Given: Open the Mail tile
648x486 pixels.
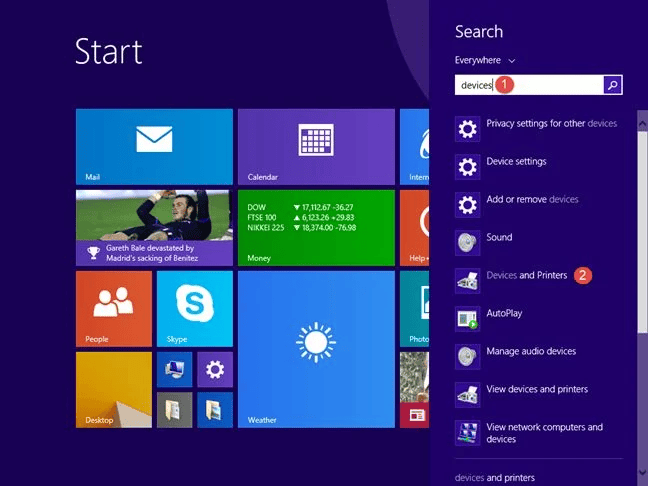Looking at the screenshot, I should 154,147.
